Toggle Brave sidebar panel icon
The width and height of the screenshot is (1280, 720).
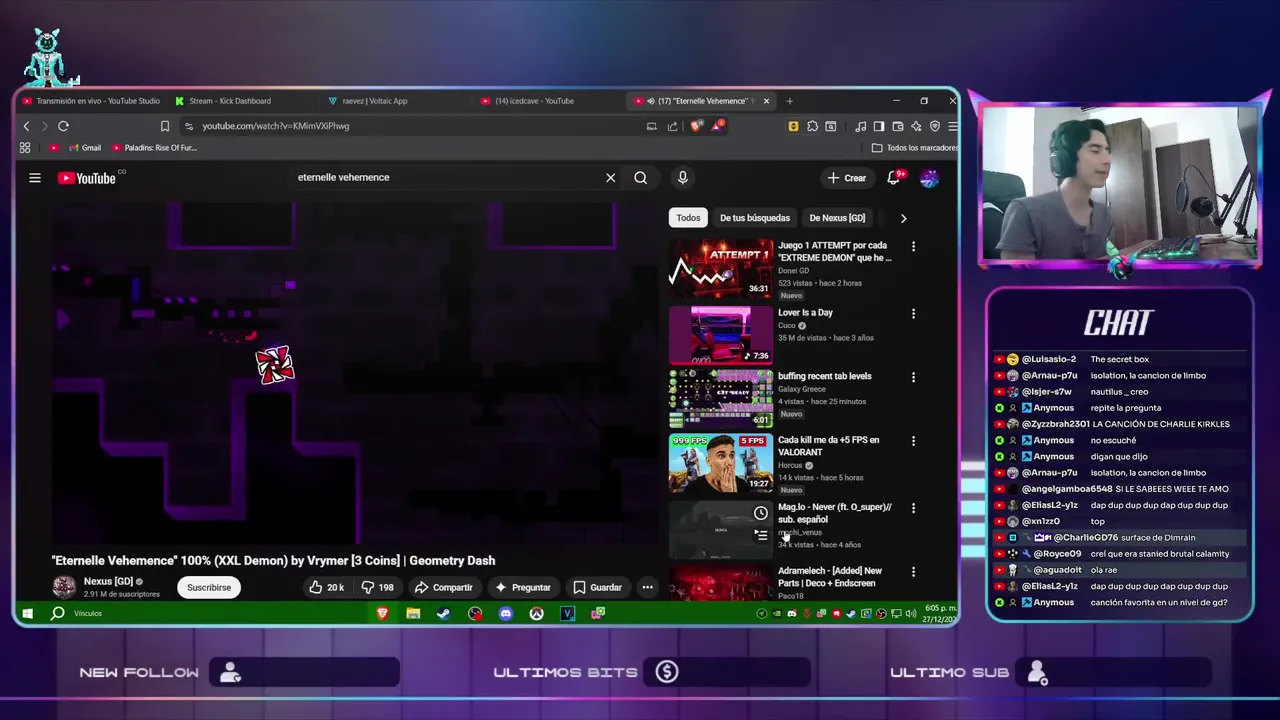coord(878,126)
